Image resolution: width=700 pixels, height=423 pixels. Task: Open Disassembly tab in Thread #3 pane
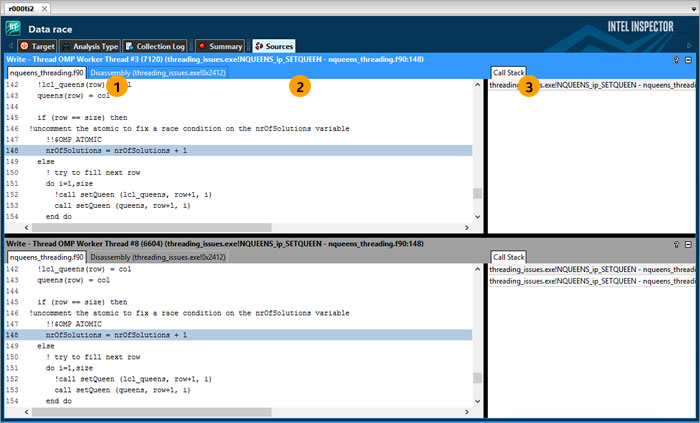pyautogui.click(x=158, y=73)
